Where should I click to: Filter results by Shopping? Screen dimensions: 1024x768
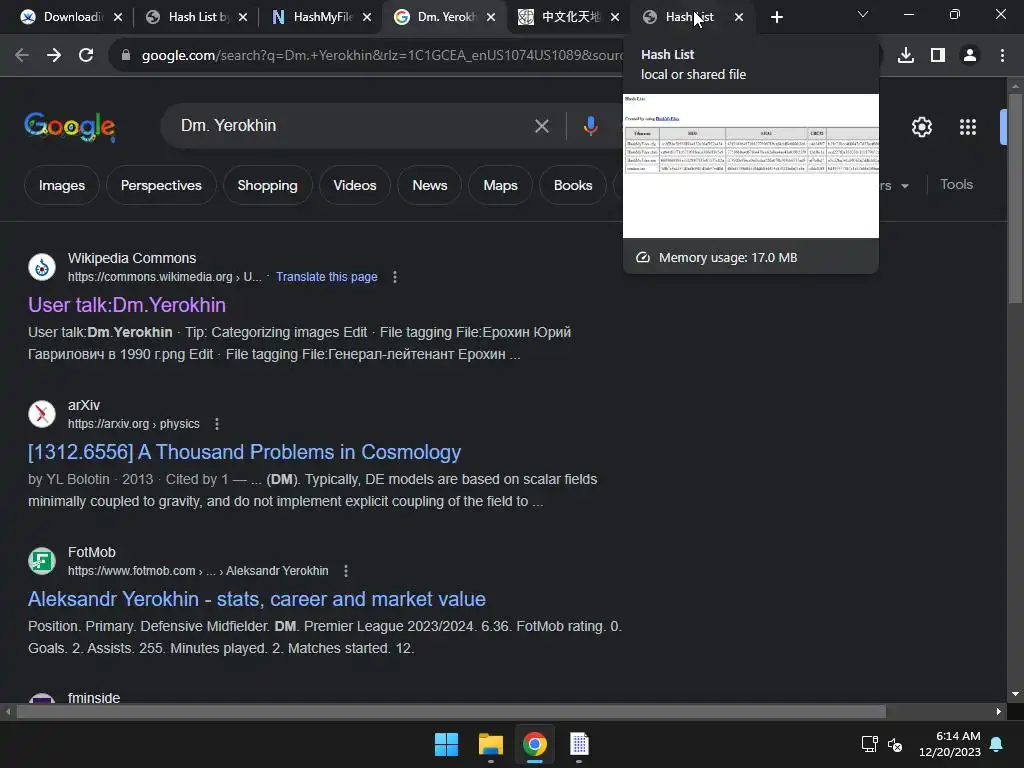coord(267,185)
